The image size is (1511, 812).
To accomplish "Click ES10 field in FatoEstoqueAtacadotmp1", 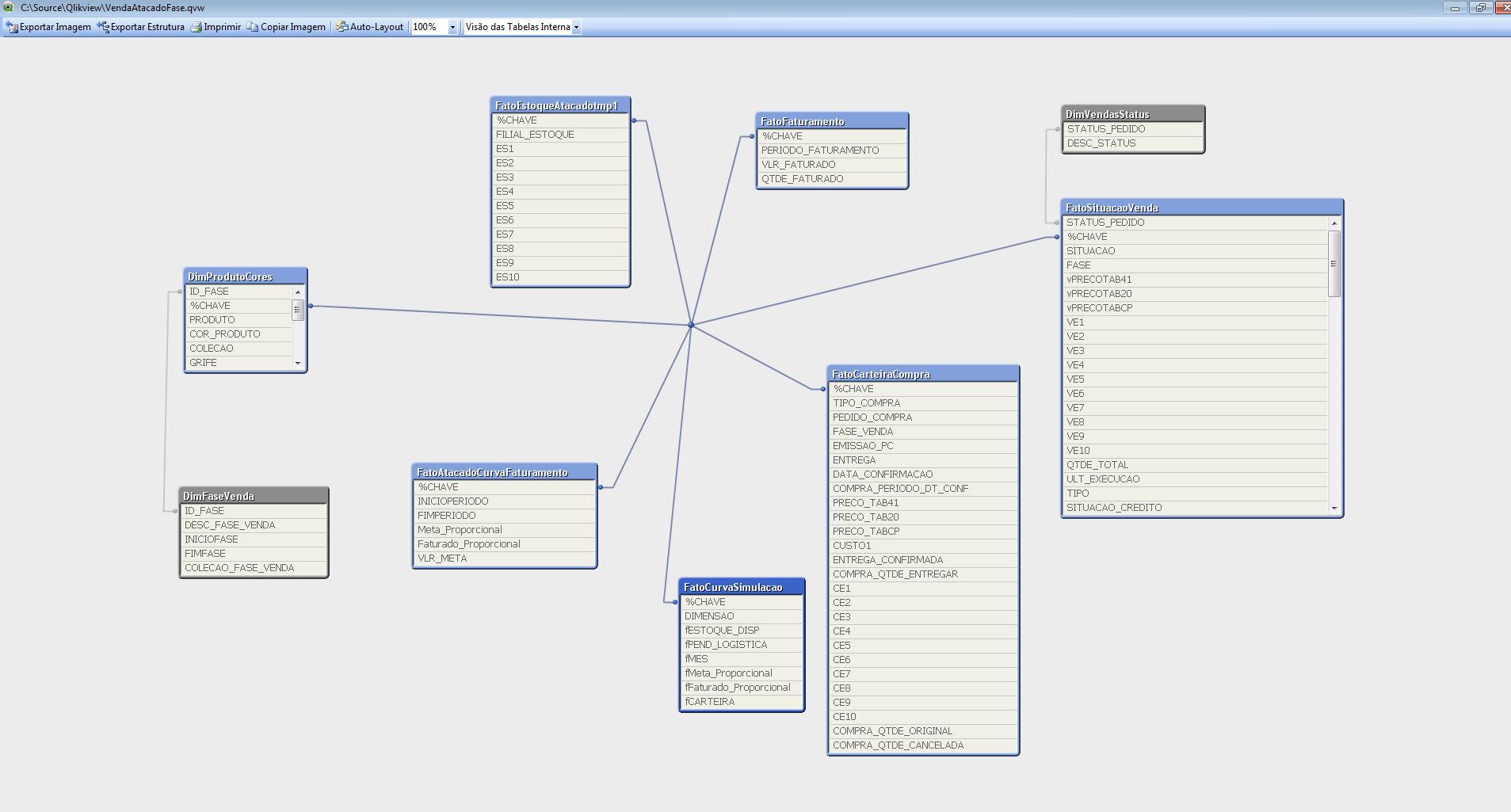I will click(x=560, y=277).
